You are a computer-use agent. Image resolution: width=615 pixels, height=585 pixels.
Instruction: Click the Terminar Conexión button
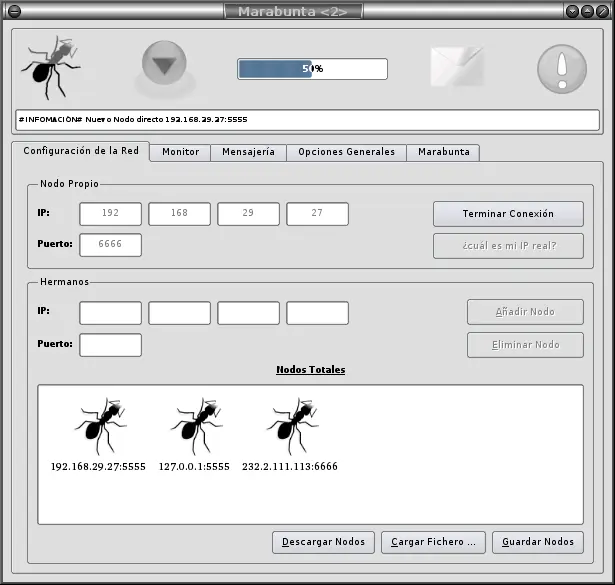pos(508,214)
